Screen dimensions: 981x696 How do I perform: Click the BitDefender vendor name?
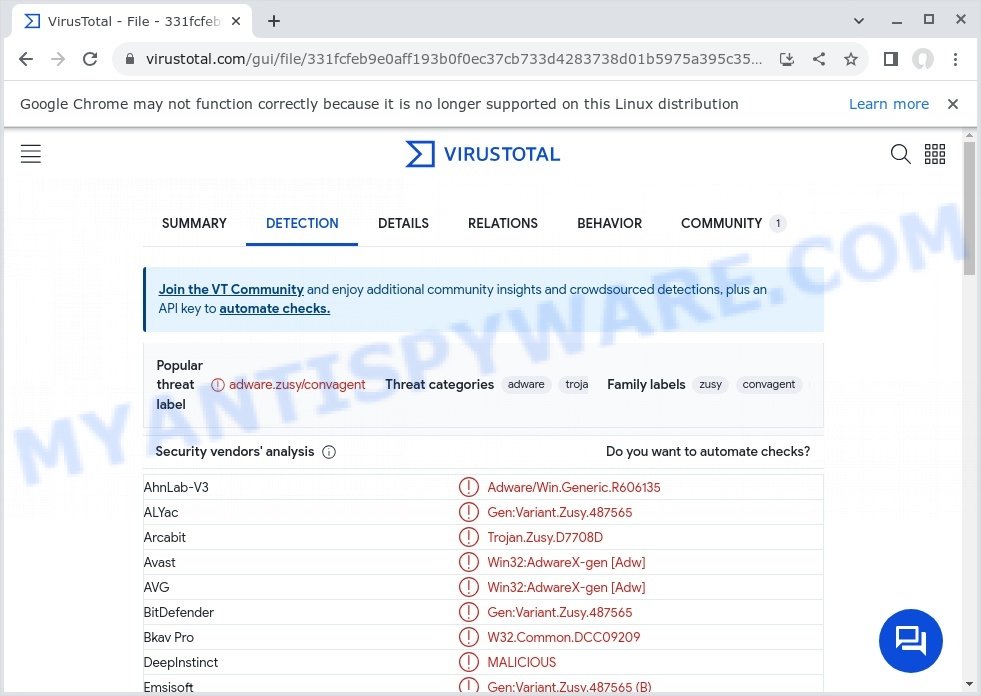(178, 612)
